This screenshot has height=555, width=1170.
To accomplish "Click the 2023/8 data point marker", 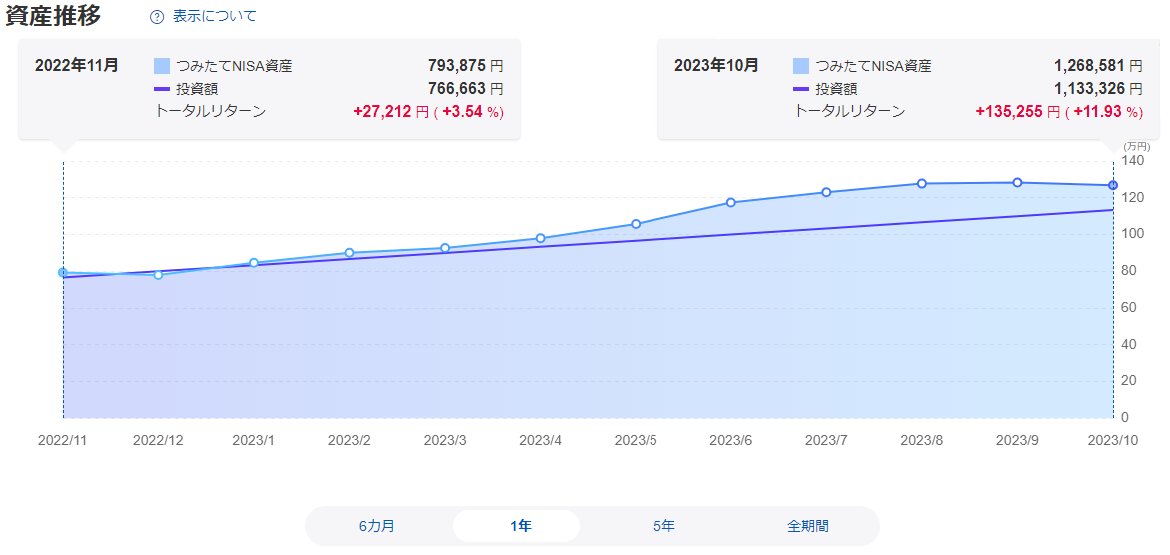I will 922,183.
